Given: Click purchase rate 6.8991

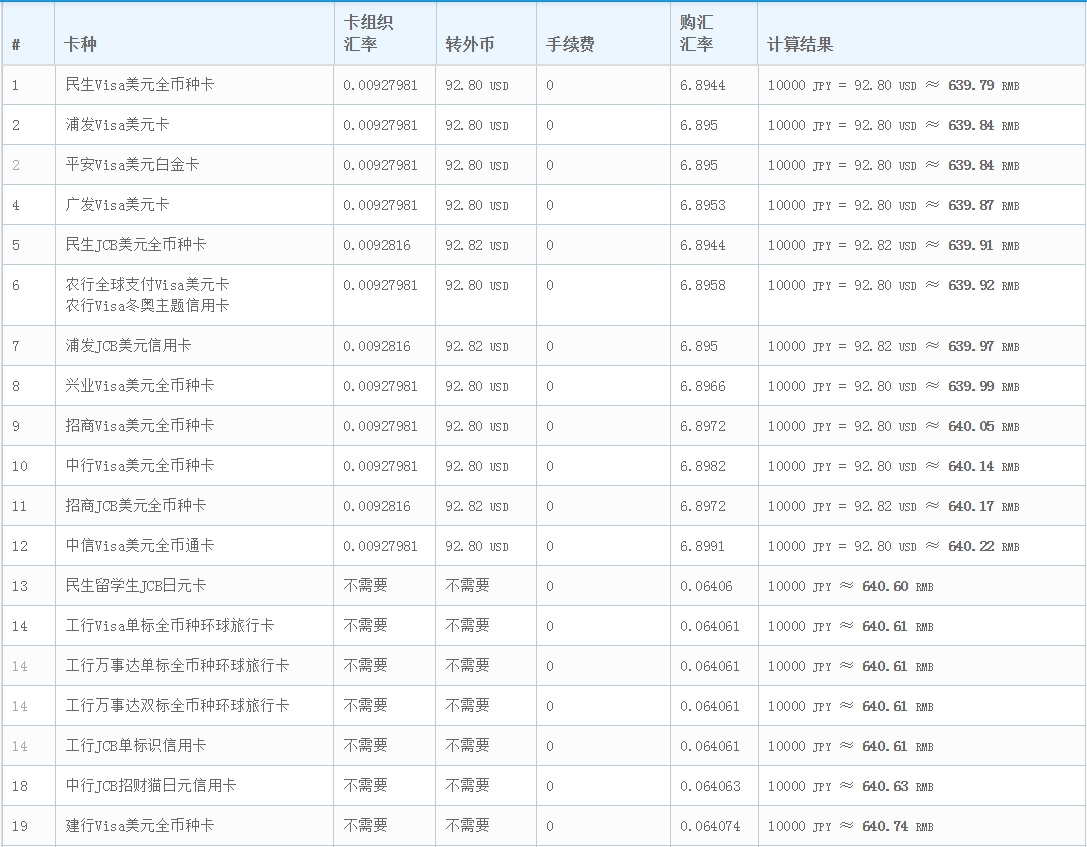Looking at the screenshot, I should point(702,547).
